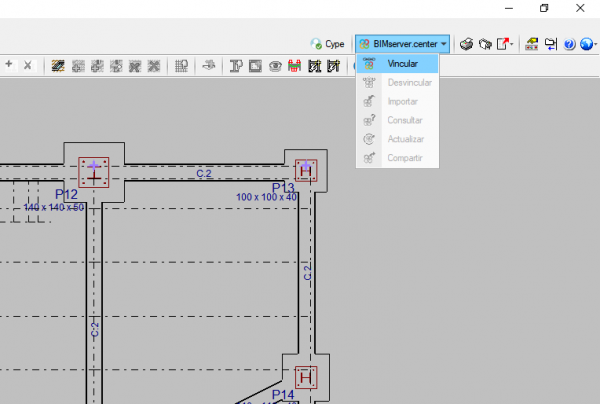
Task: Click the horizontal C.2 beam label
Action: pyautogui.click(x=204, y=174)
